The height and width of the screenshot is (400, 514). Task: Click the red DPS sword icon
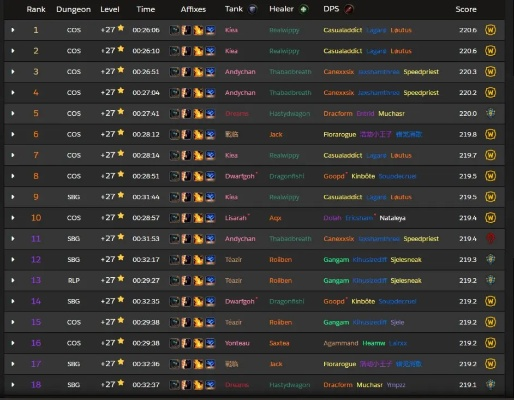(x=348, y=9)
